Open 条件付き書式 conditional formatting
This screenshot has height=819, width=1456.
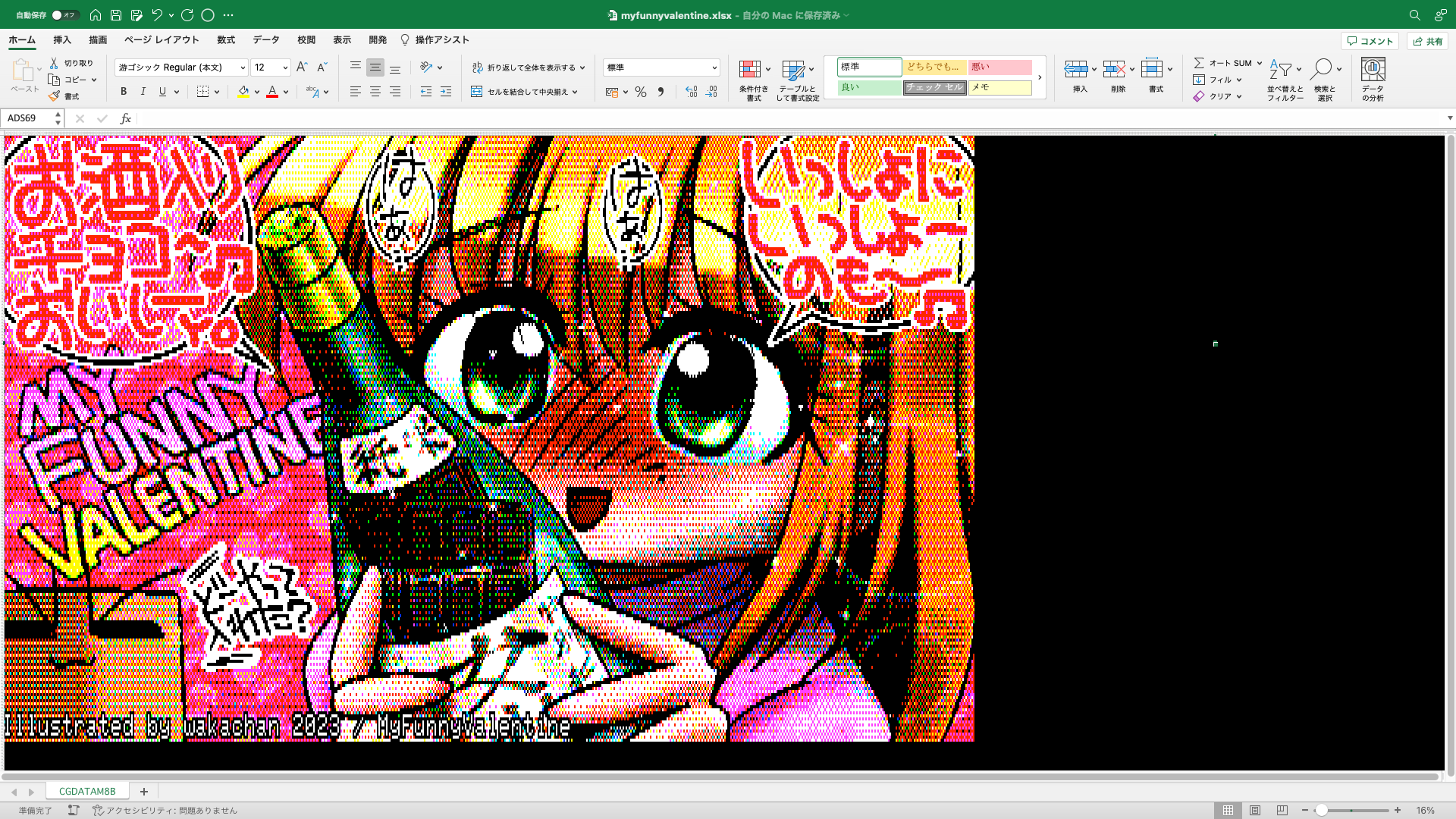[x=754, y=80]
